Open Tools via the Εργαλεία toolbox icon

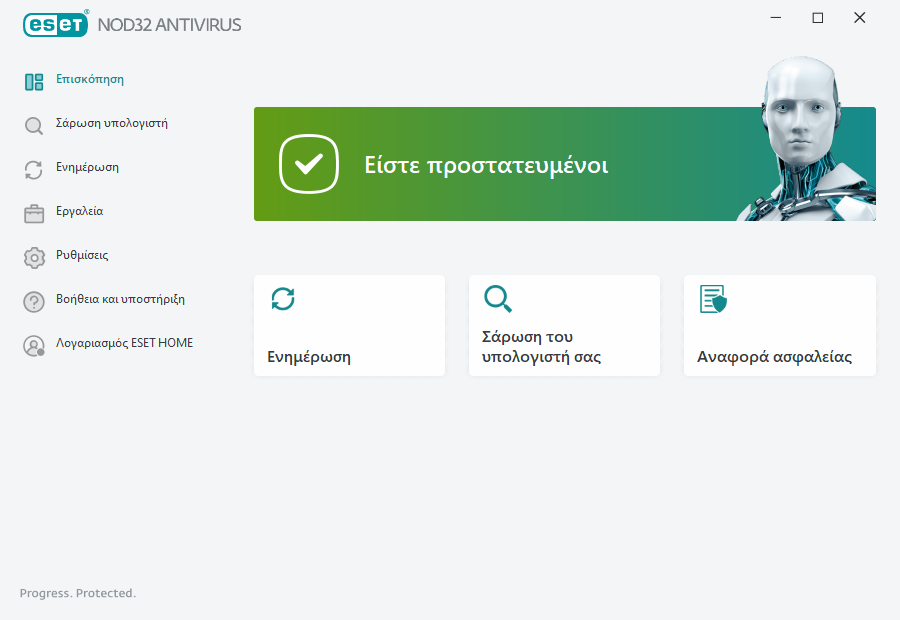(x=33, y=212)
